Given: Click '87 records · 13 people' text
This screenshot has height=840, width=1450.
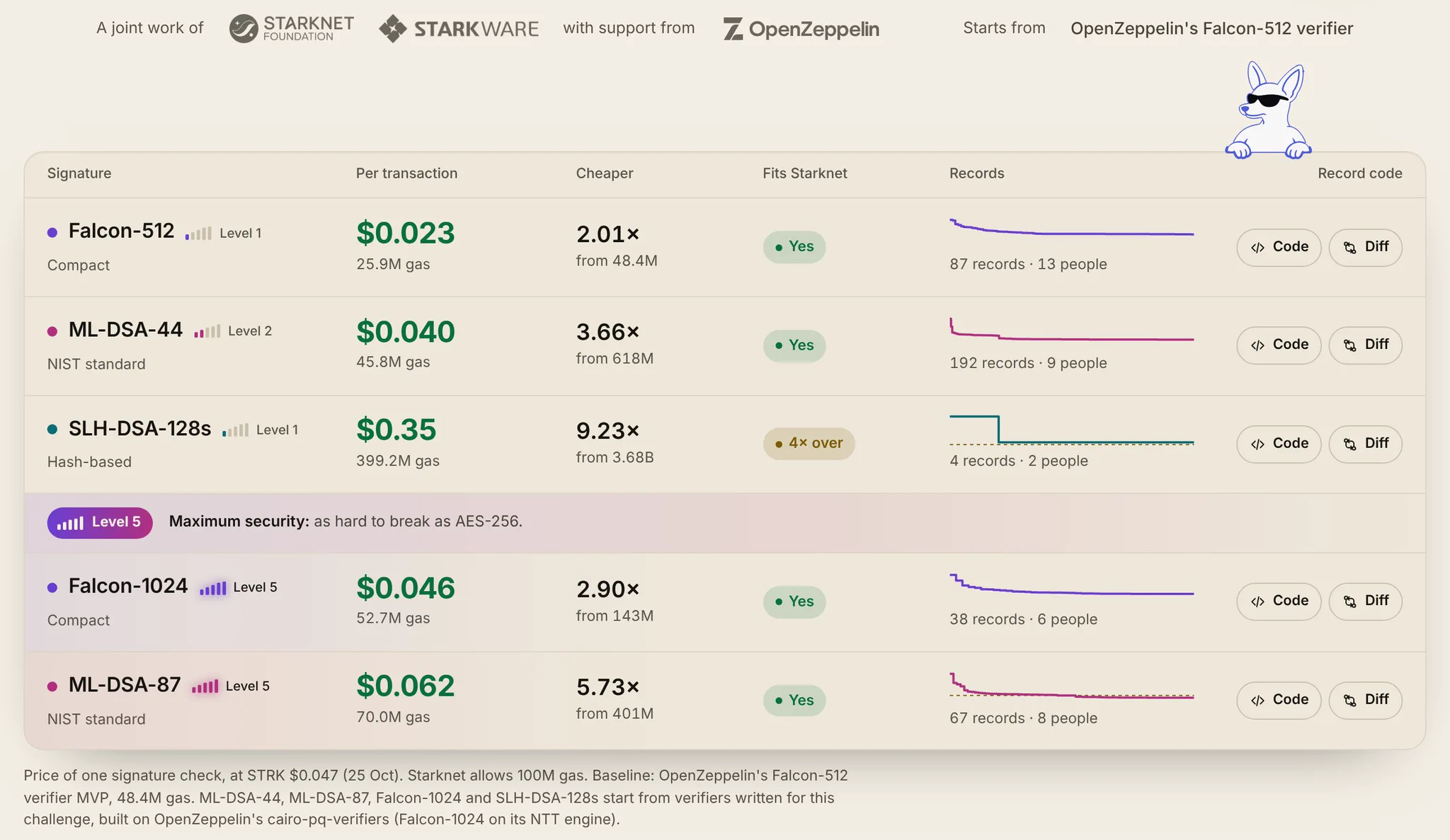Looking at the screenshot, I should (x=1028, y=264).
